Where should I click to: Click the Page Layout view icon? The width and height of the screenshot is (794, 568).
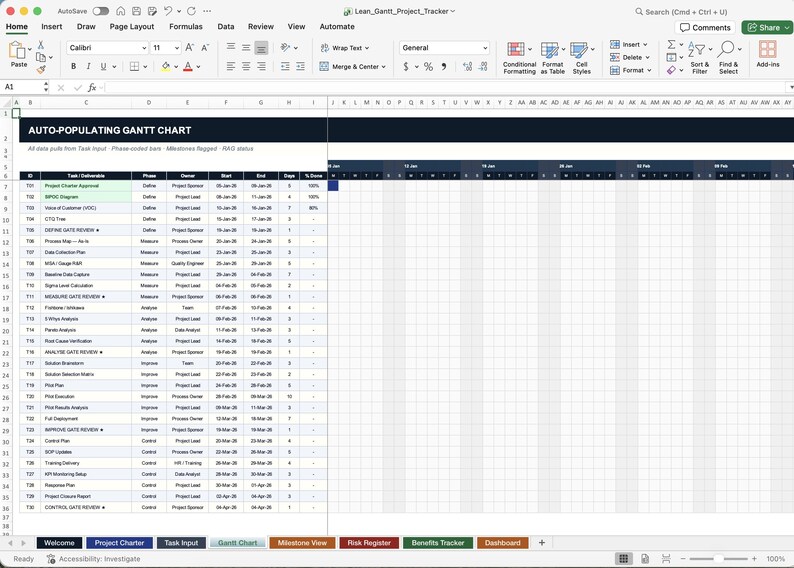point(645,558)
